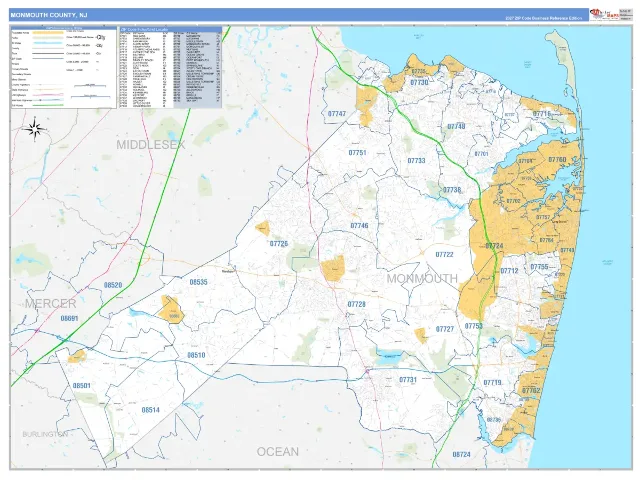Click ZIP code 07755

coord(539,267)
